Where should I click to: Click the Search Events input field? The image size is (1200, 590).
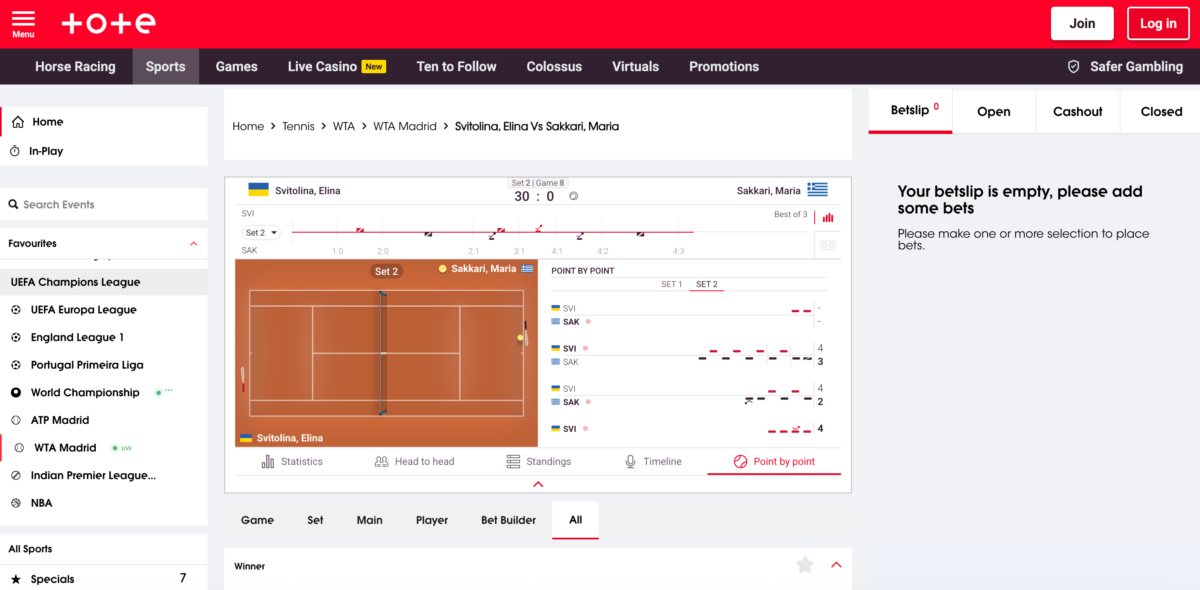[x=104, y=204]
